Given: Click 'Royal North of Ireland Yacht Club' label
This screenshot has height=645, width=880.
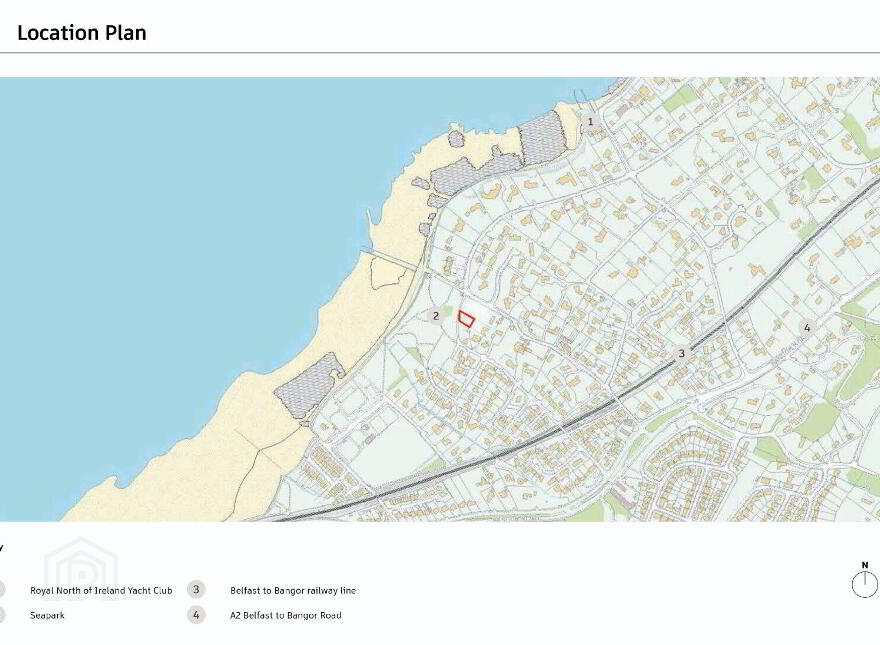Looking at the screenshot, I should [x=101, y=591].
